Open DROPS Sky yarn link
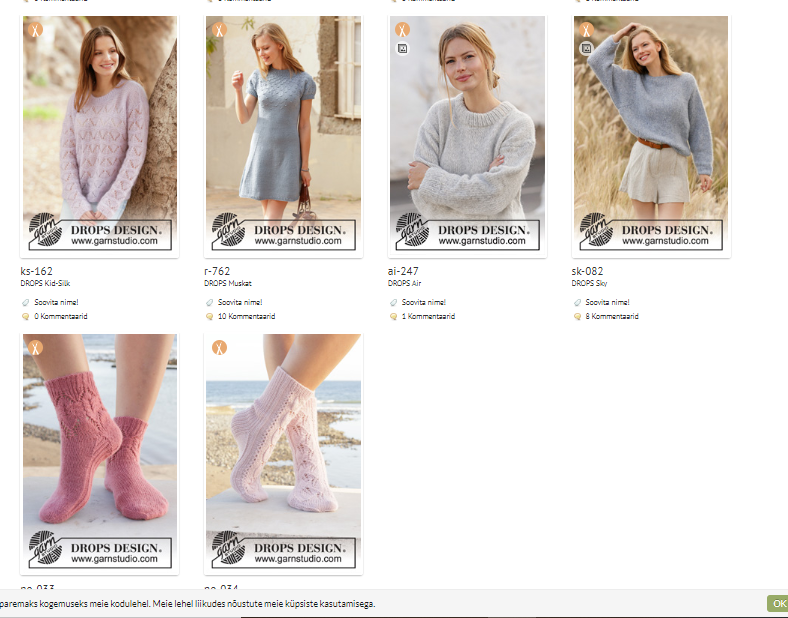This screenshot has width=788, height=618. point(589,283)
